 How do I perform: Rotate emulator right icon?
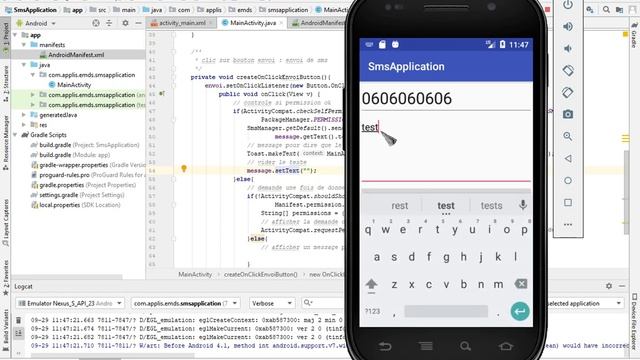coord(568,93)
